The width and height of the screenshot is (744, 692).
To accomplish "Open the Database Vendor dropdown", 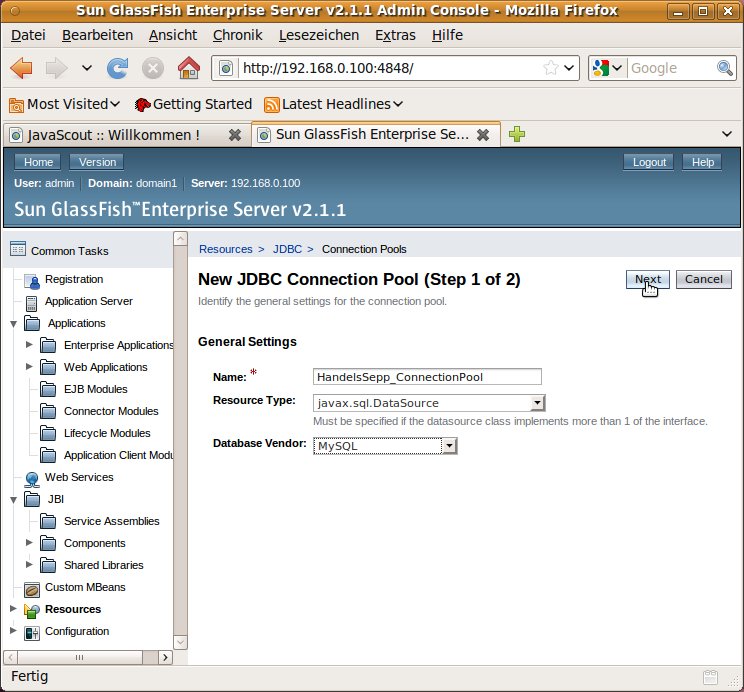I will [x=449, y=446].
